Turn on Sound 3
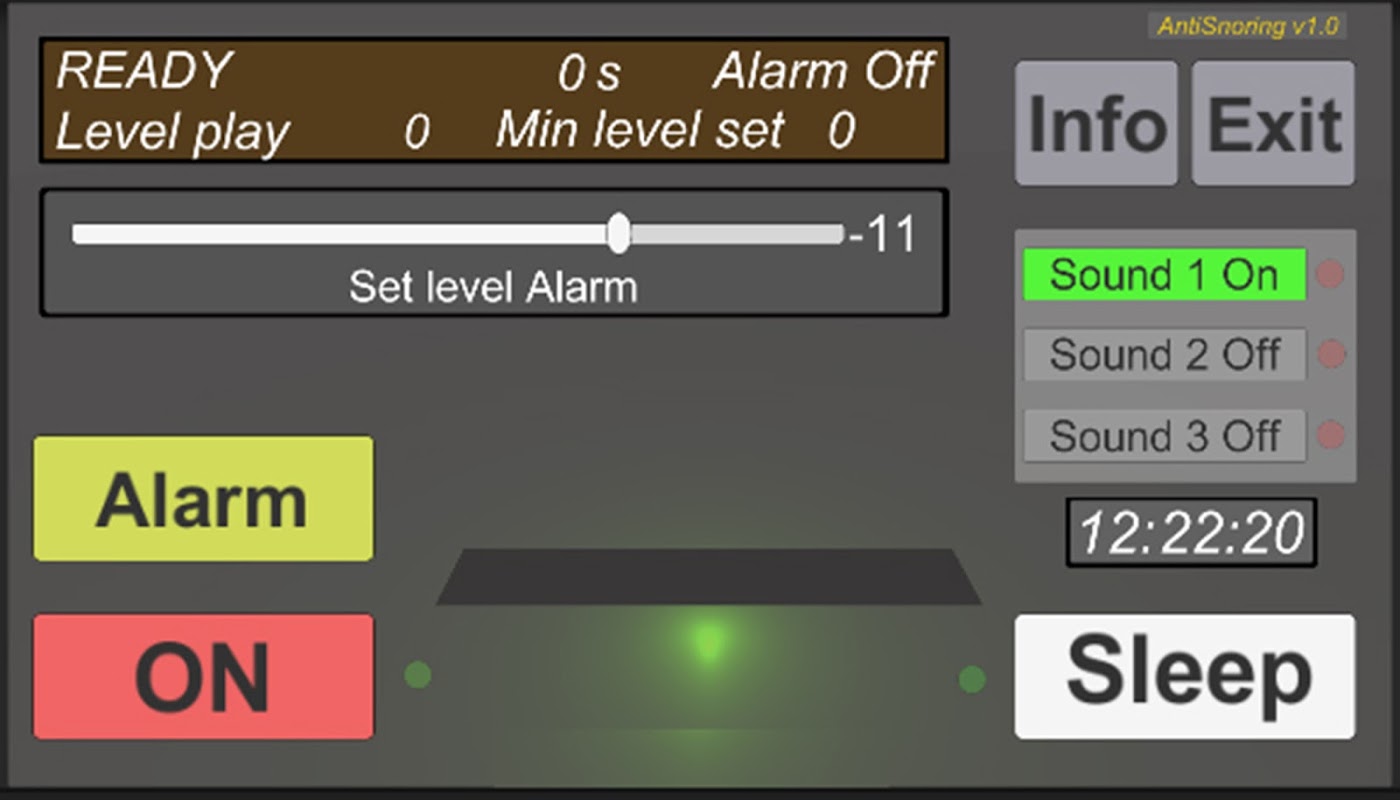This screenshot has width=1400, height=800. 1164,436
